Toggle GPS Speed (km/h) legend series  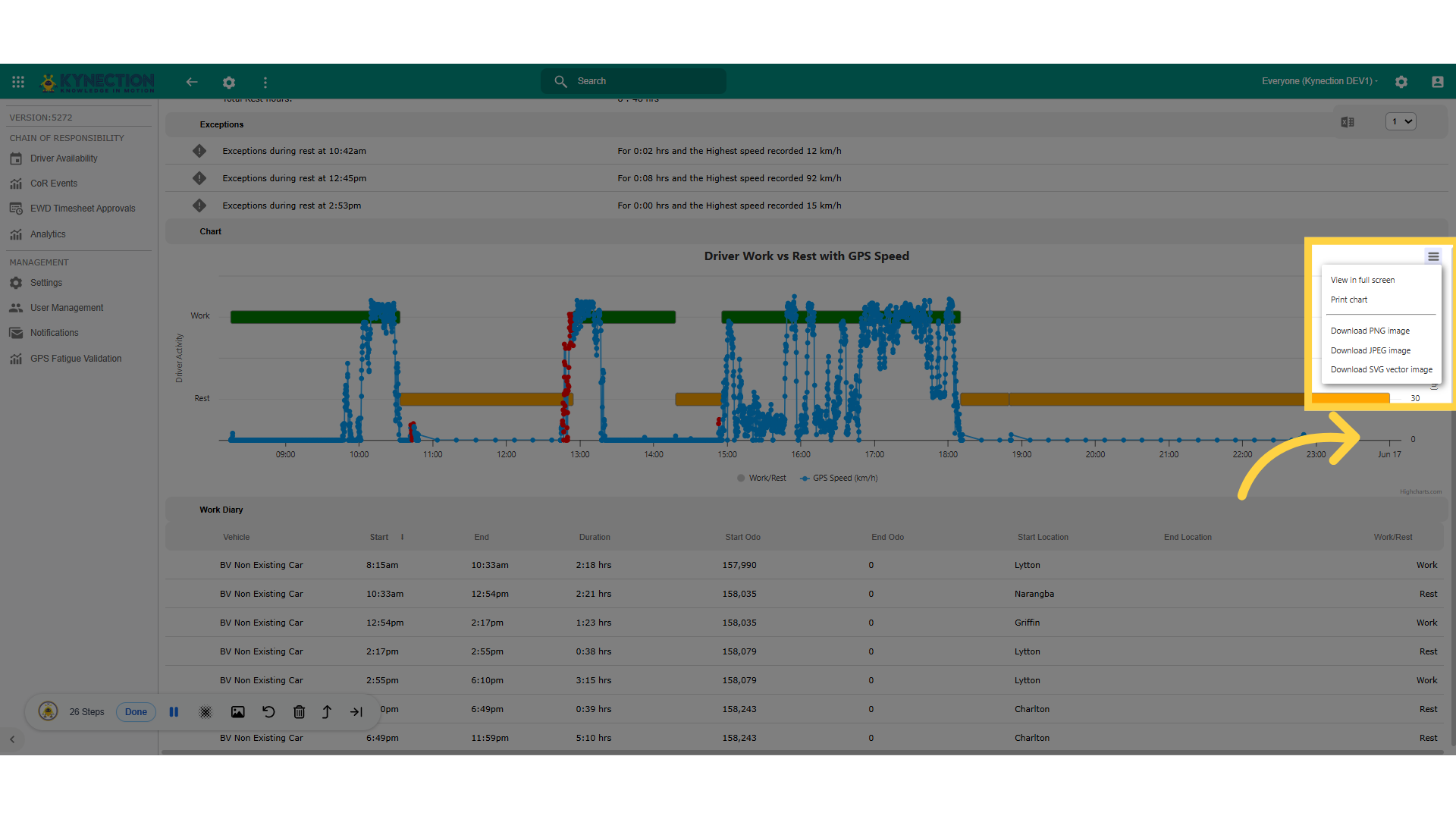click(x=839, y=479)
